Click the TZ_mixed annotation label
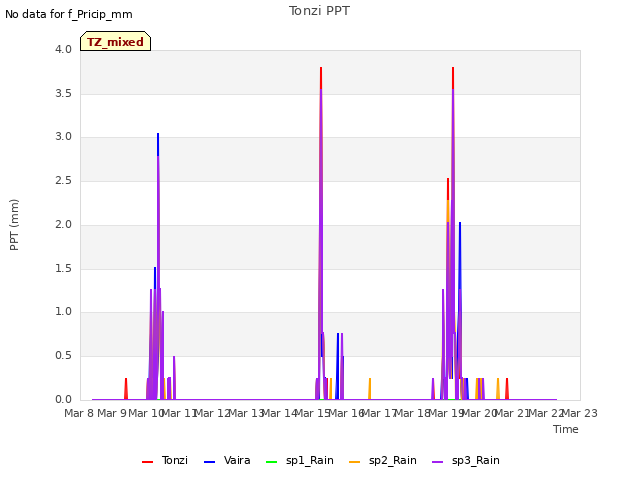 pos(116,41)
